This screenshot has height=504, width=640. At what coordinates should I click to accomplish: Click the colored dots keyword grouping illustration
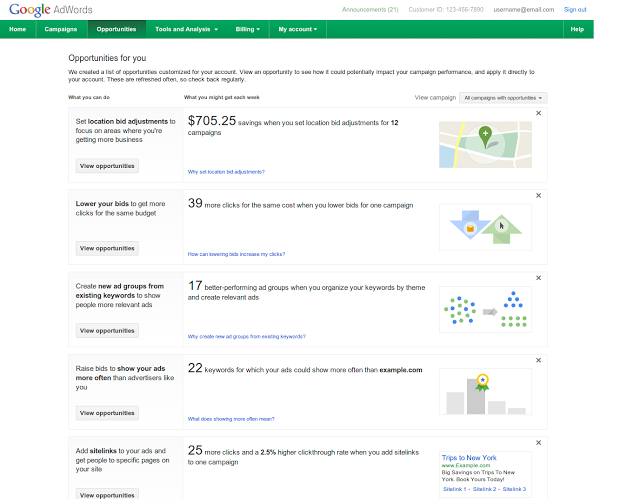coord(485,309)
